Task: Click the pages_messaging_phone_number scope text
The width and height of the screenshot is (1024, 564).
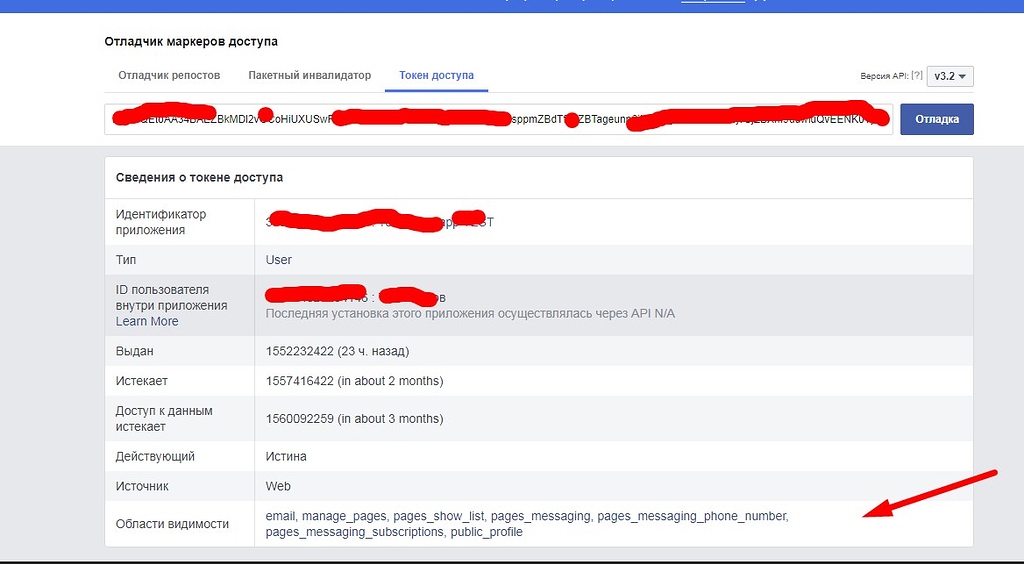Action: pos(692,516)
